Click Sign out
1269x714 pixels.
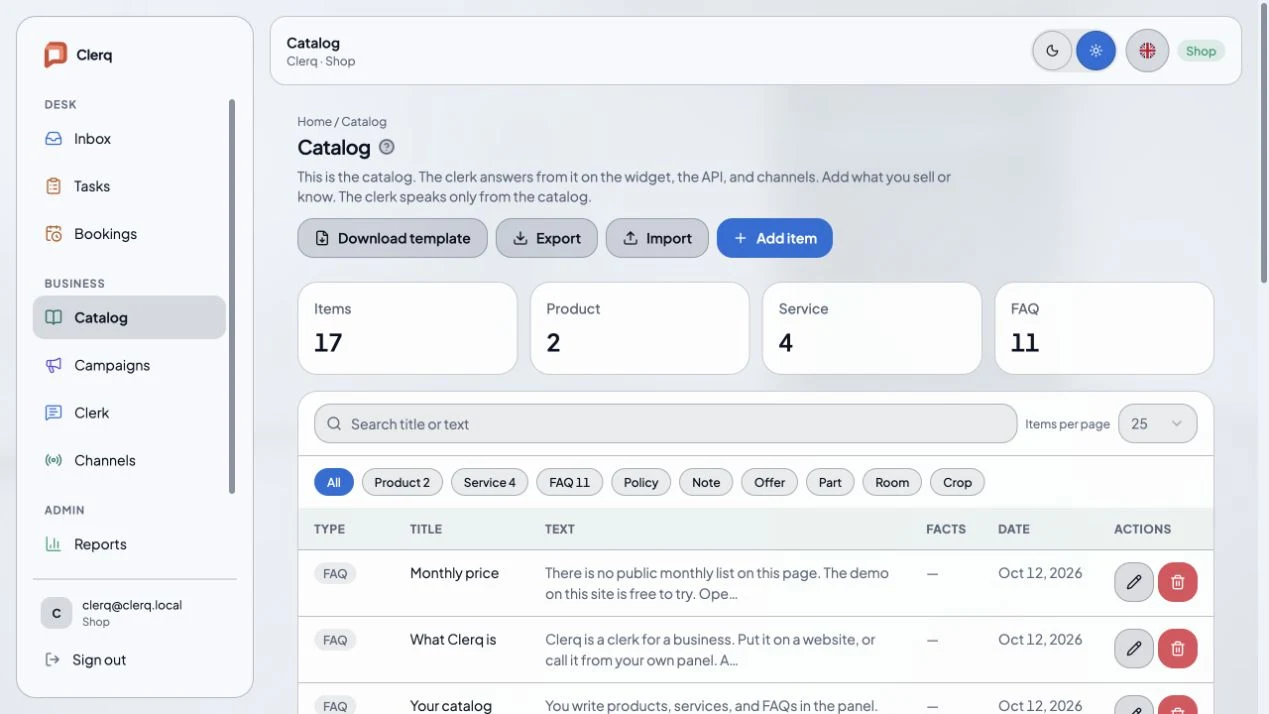click(x=86, y=660)
